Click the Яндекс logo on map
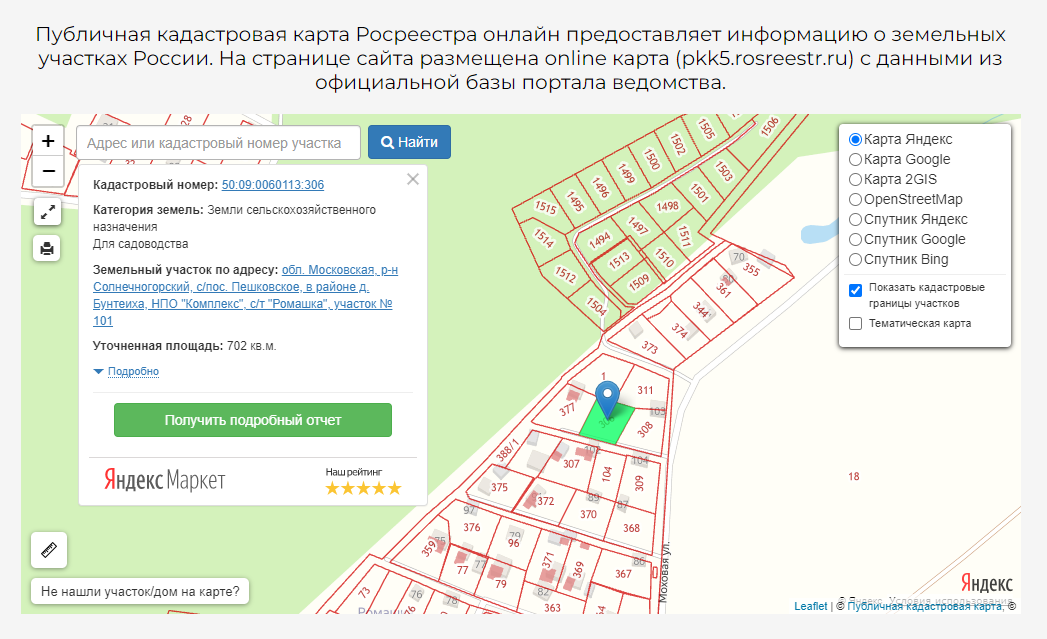1047x639 pixels. 986,583
